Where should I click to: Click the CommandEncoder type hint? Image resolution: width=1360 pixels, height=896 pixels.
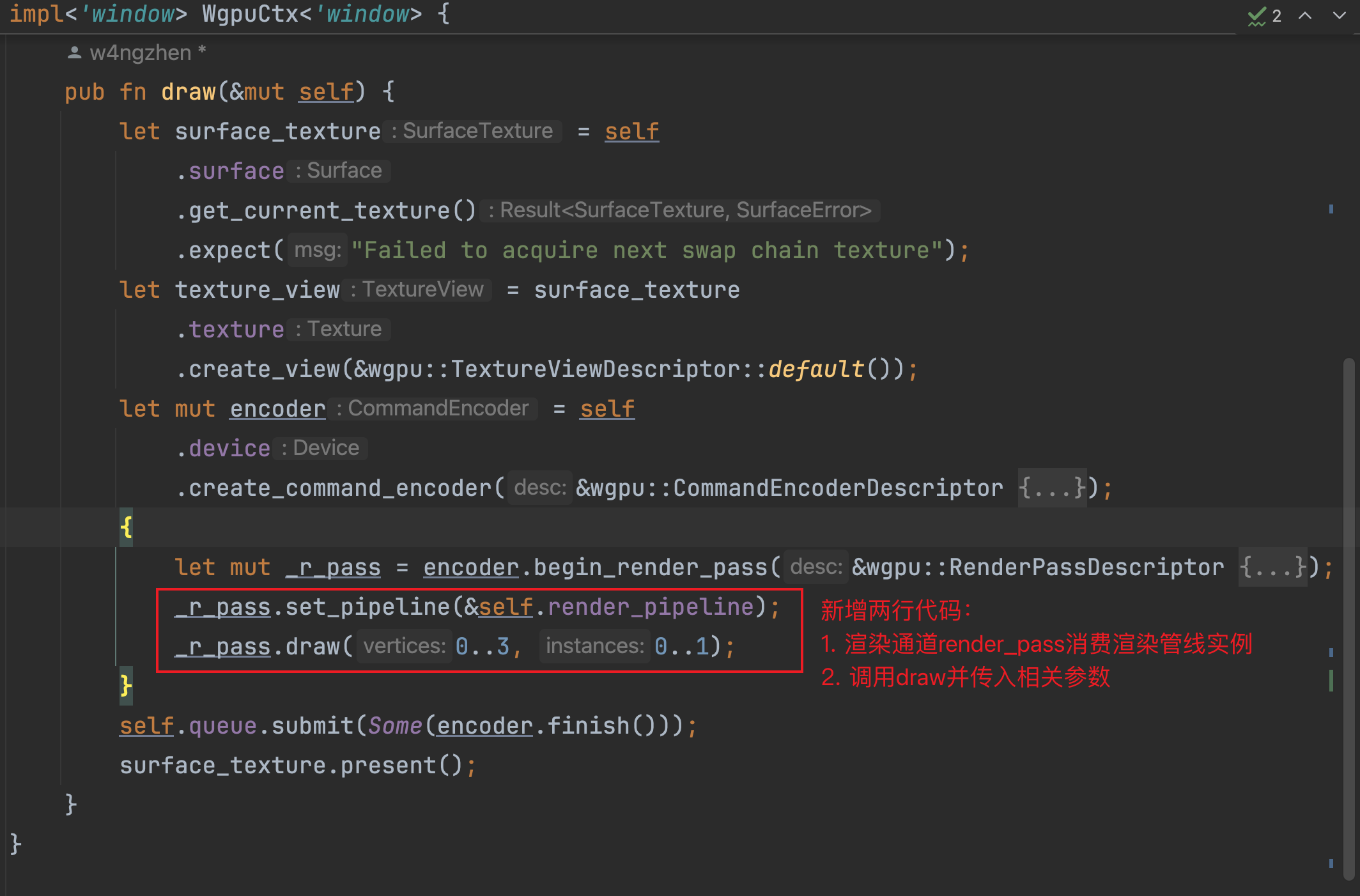click(x=438, y=408)
